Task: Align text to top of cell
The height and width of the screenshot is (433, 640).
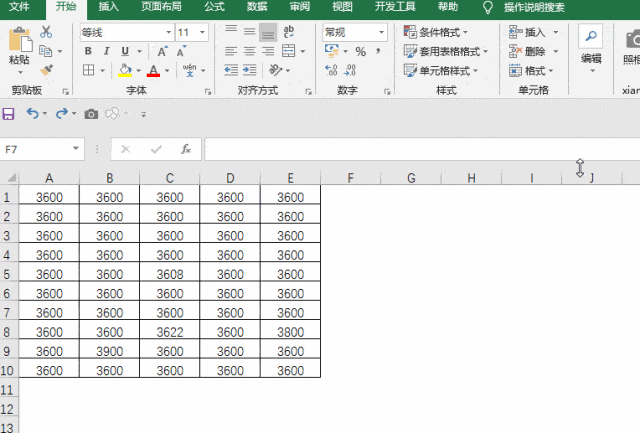Action: pyautogui.click(x=231, y=29)
